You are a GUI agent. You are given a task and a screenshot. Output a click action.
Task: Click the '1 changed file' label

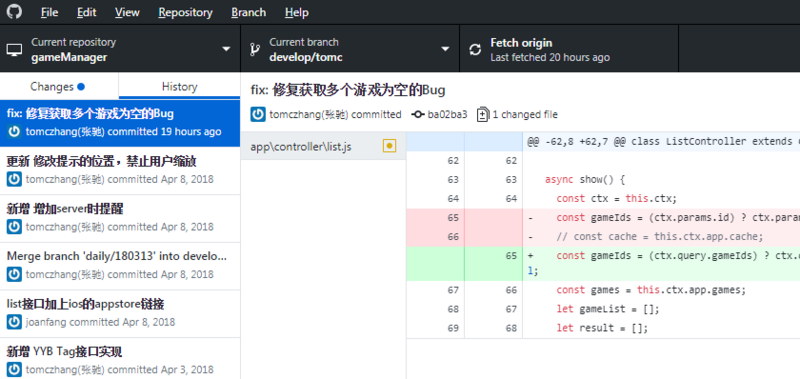pyautogui.click(x=525, y=114)
